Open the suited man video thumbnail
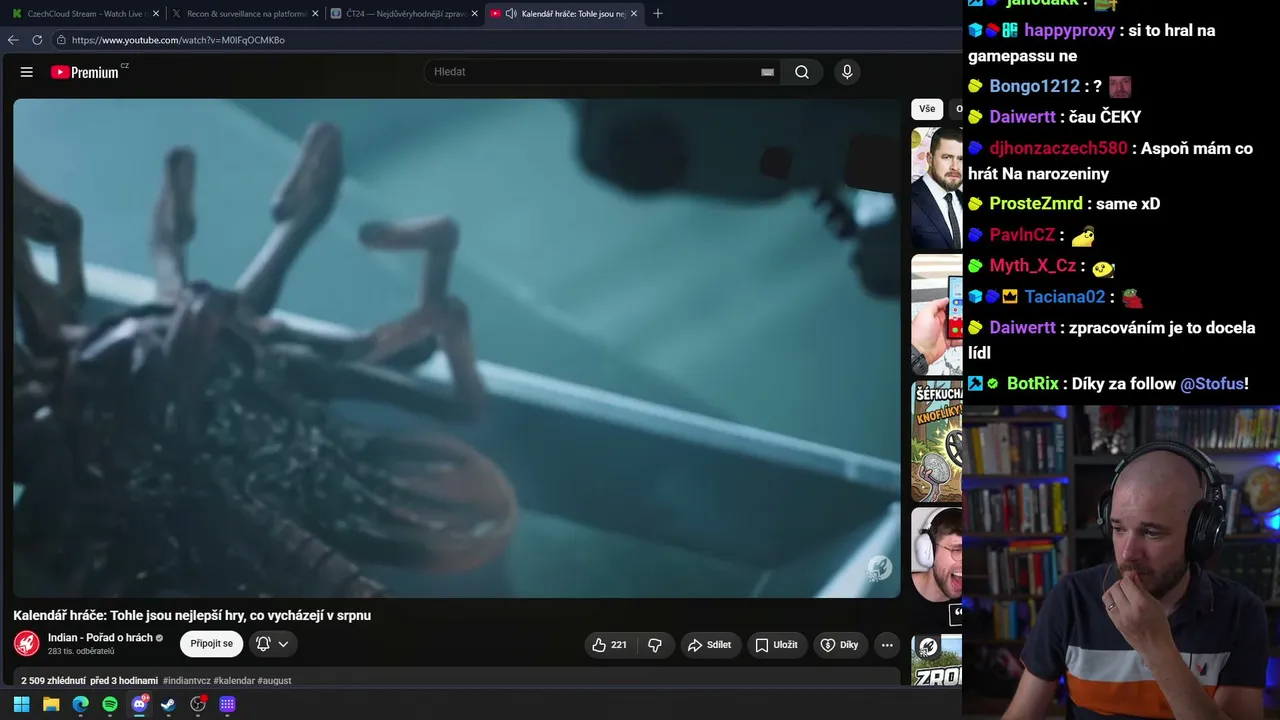1280x720 pixels. pos(937,188)
